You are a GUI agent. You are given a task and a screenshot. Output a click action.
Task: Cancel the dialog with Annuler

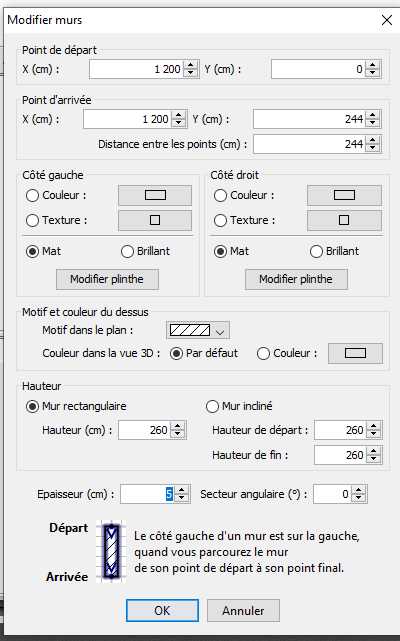(243, 611)
